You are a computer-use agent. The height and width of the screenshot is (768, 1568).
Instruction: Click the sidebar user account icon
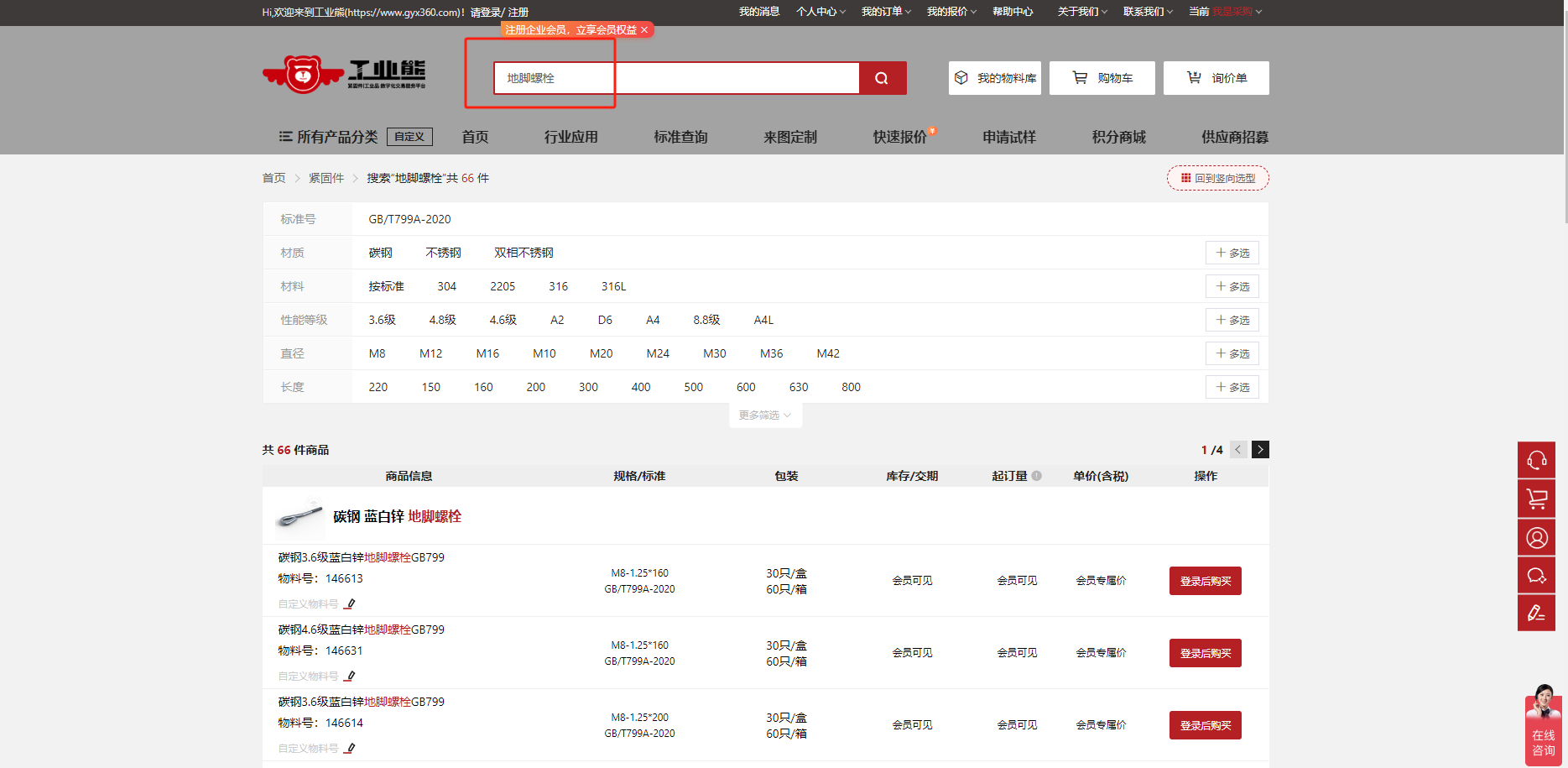click(1536, 537)
